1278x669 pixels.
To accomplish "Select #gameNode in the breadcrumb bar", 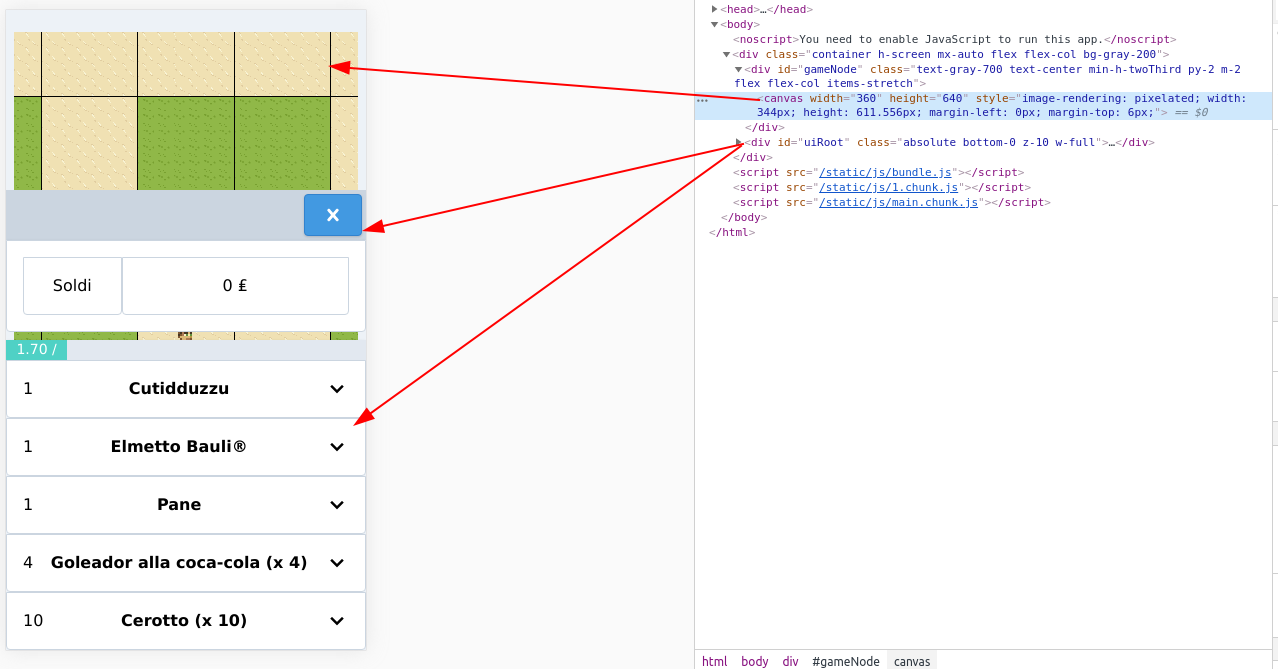I will click(846, 661).
